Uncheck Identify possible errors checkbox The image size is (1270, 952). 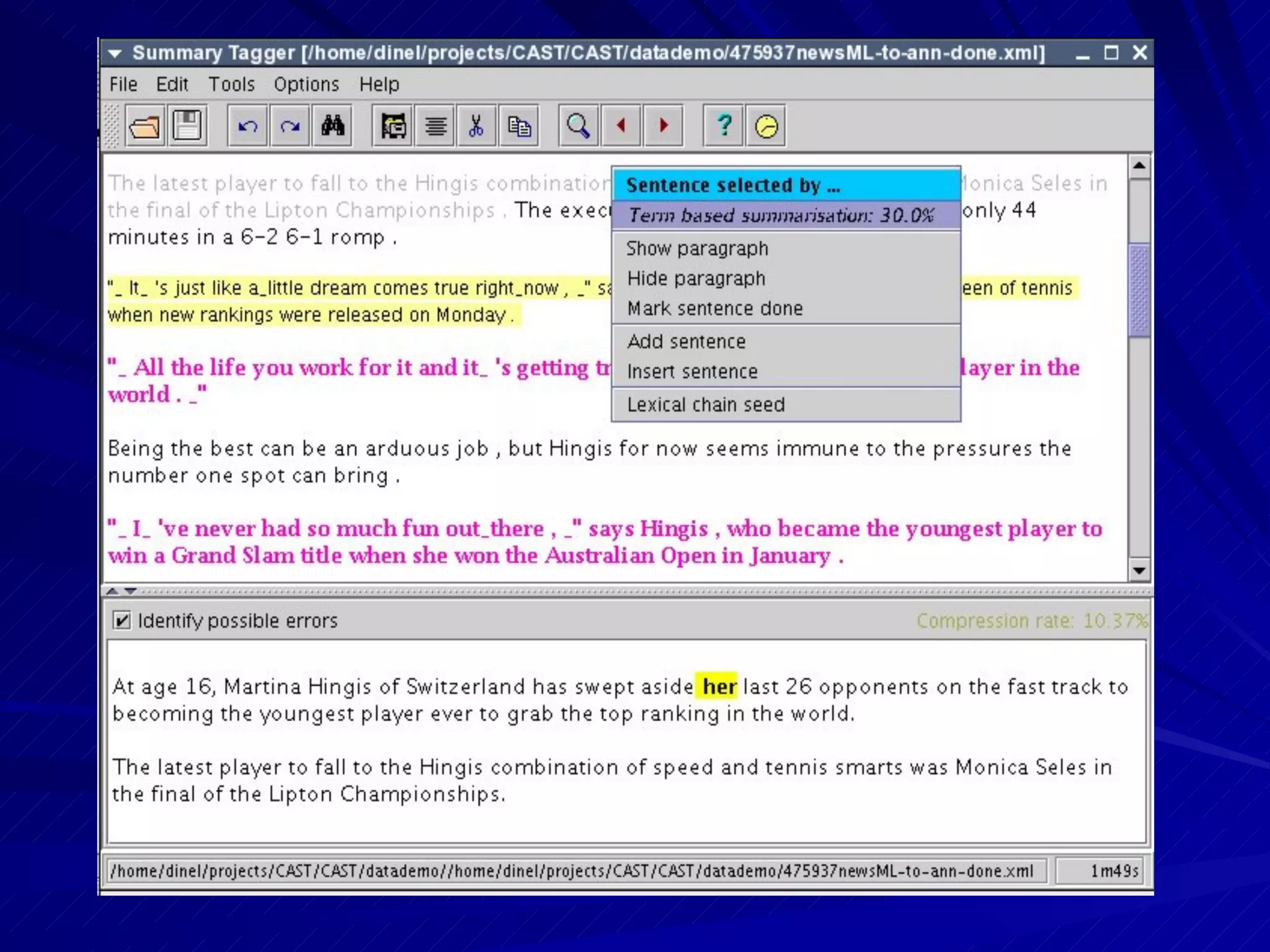pyautogui.click(x=122, y=620)
